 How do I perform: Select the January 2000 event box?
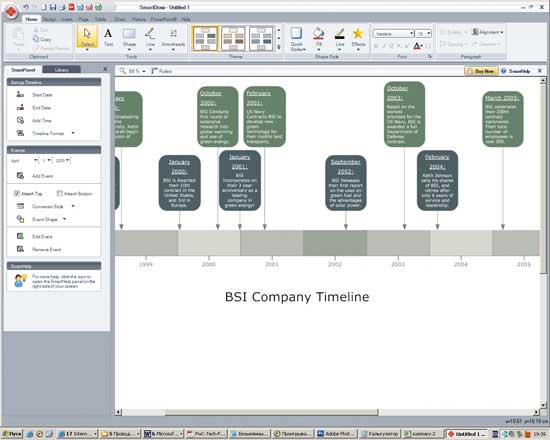click(179, 183)
